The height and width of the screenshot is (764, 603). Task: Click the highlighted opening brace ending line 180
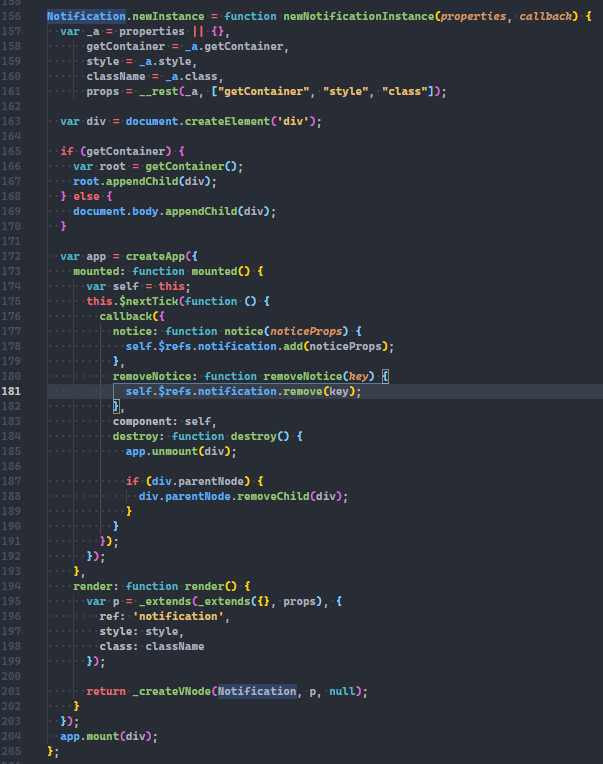click(385, 376)
